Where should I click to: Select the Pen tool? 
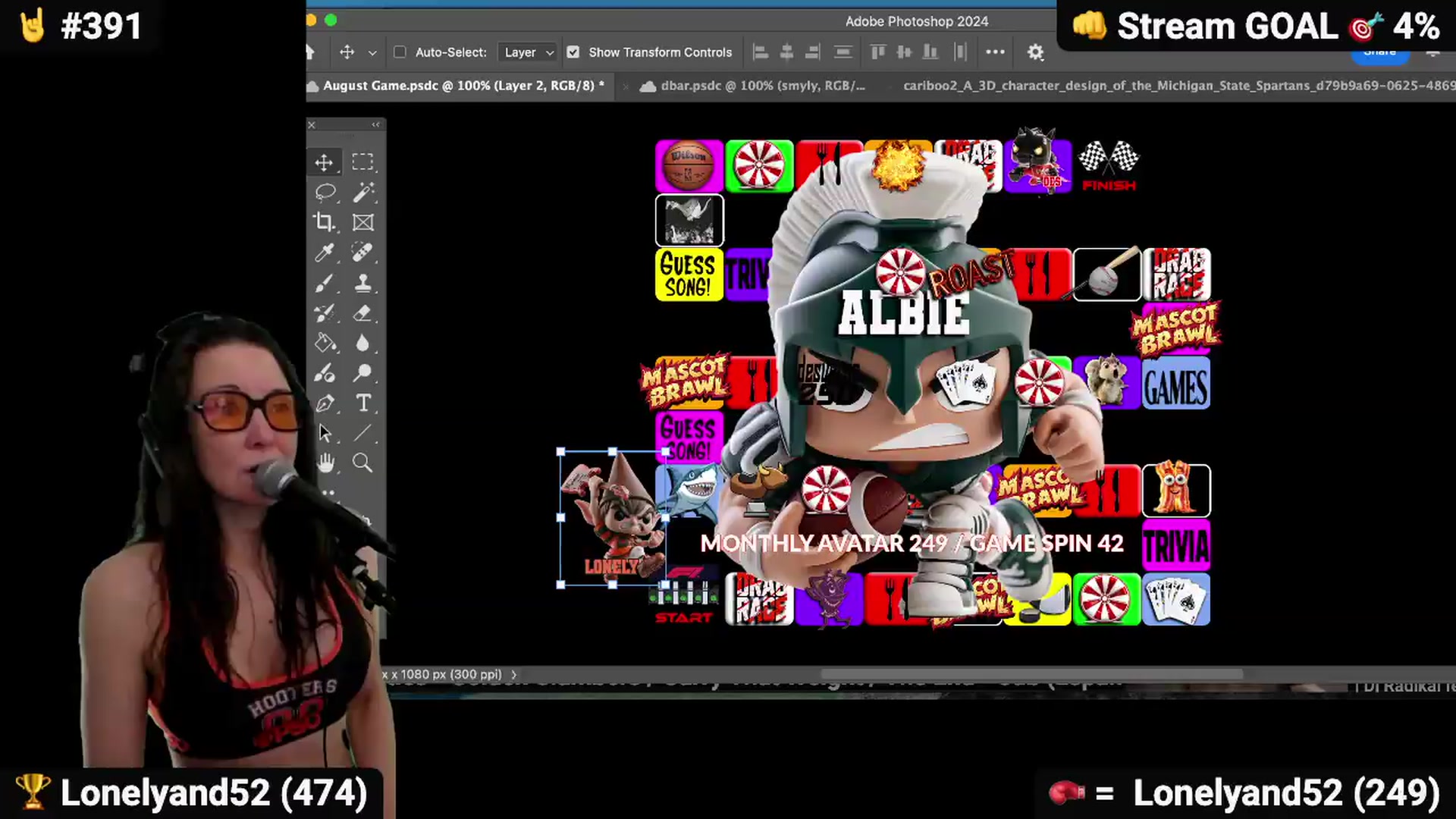click(x=325, y=403)
